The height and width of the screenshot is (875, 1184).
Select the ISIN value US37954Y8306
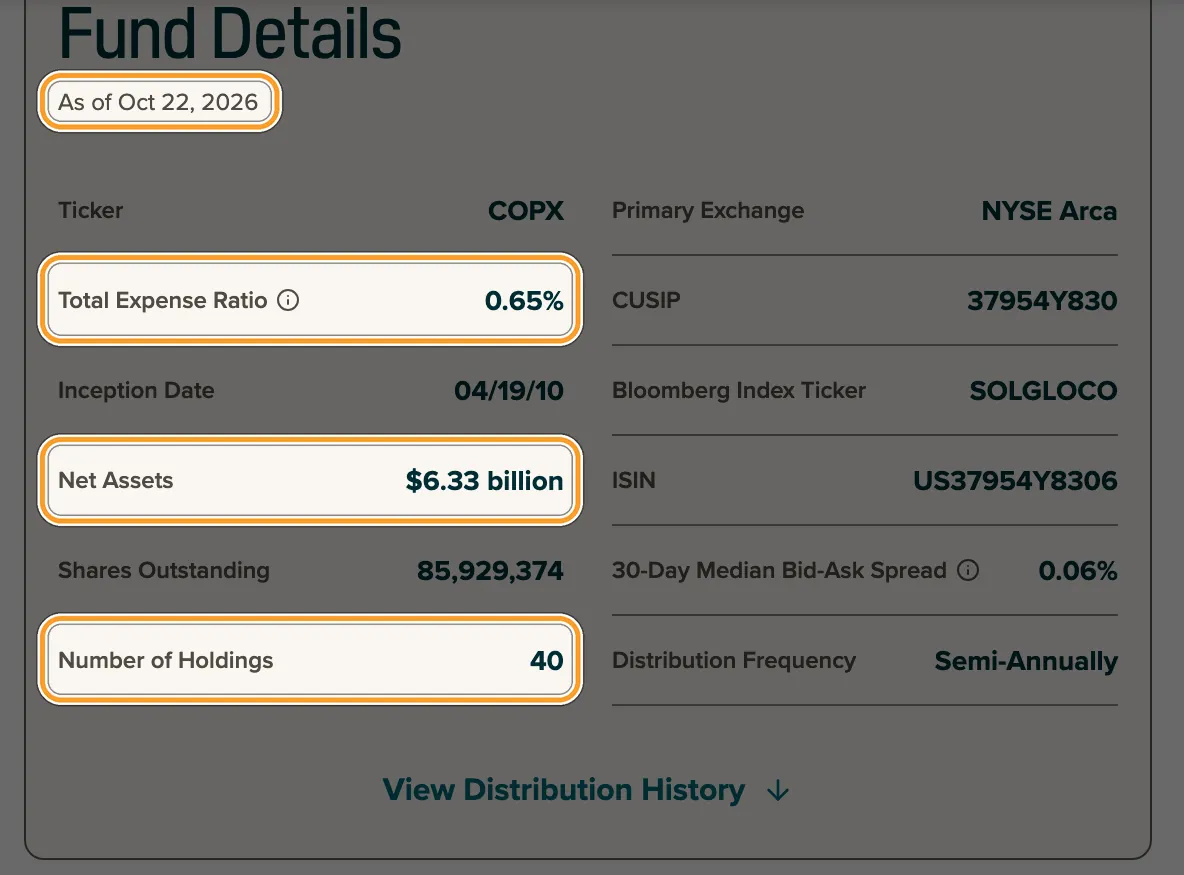click(x=1015, y=481)
